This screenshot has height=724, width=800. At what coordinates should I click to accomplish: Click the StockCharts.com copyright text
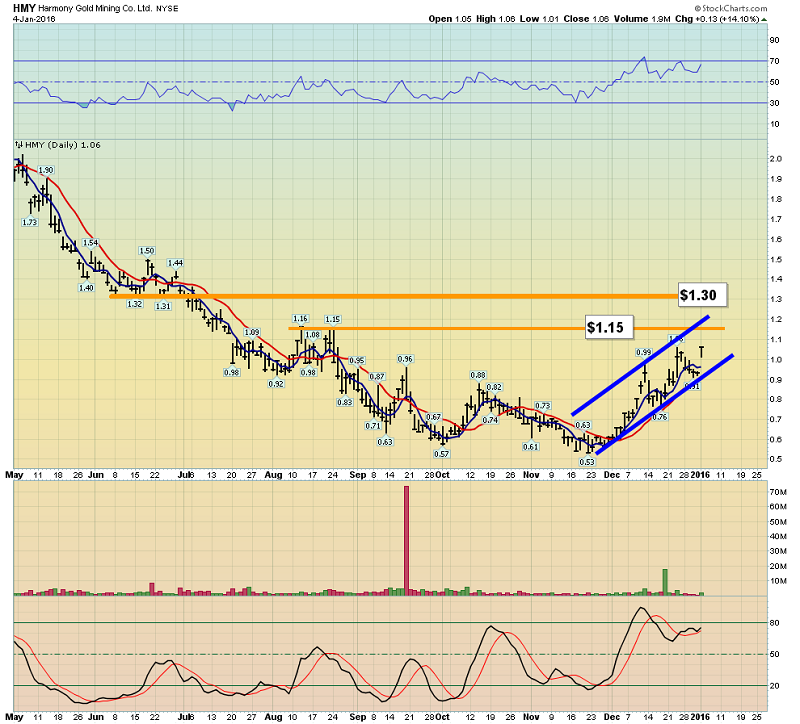click(x=731, y=8)
